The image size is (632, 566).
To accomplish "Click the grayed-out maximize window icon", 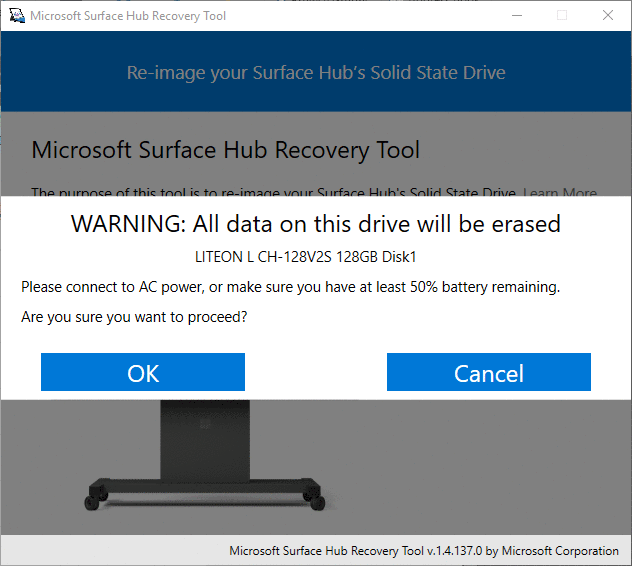I will [x=562, y=16].
